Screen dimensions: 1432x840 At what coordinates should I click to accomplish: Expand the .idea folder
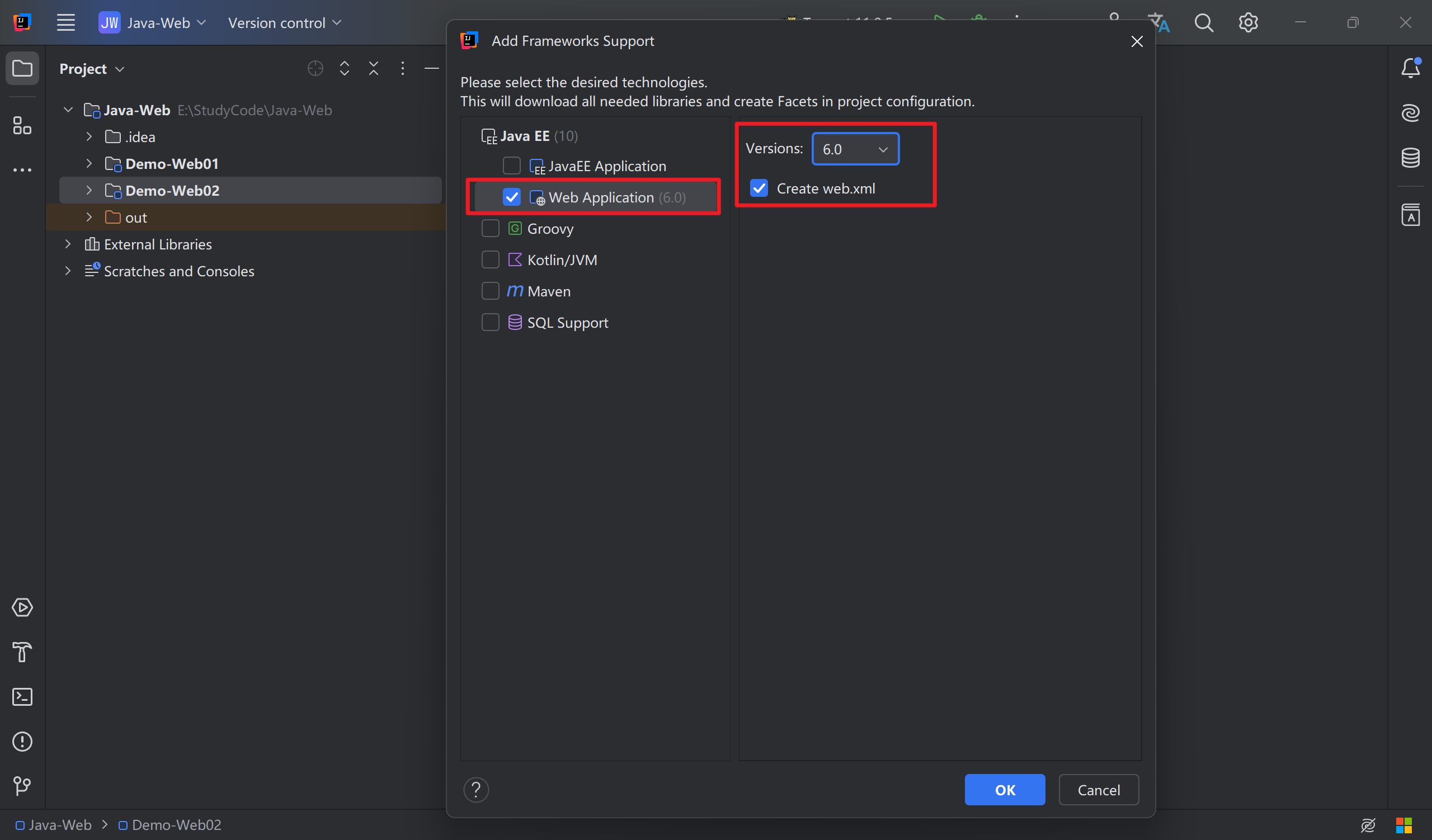point(89,136)
